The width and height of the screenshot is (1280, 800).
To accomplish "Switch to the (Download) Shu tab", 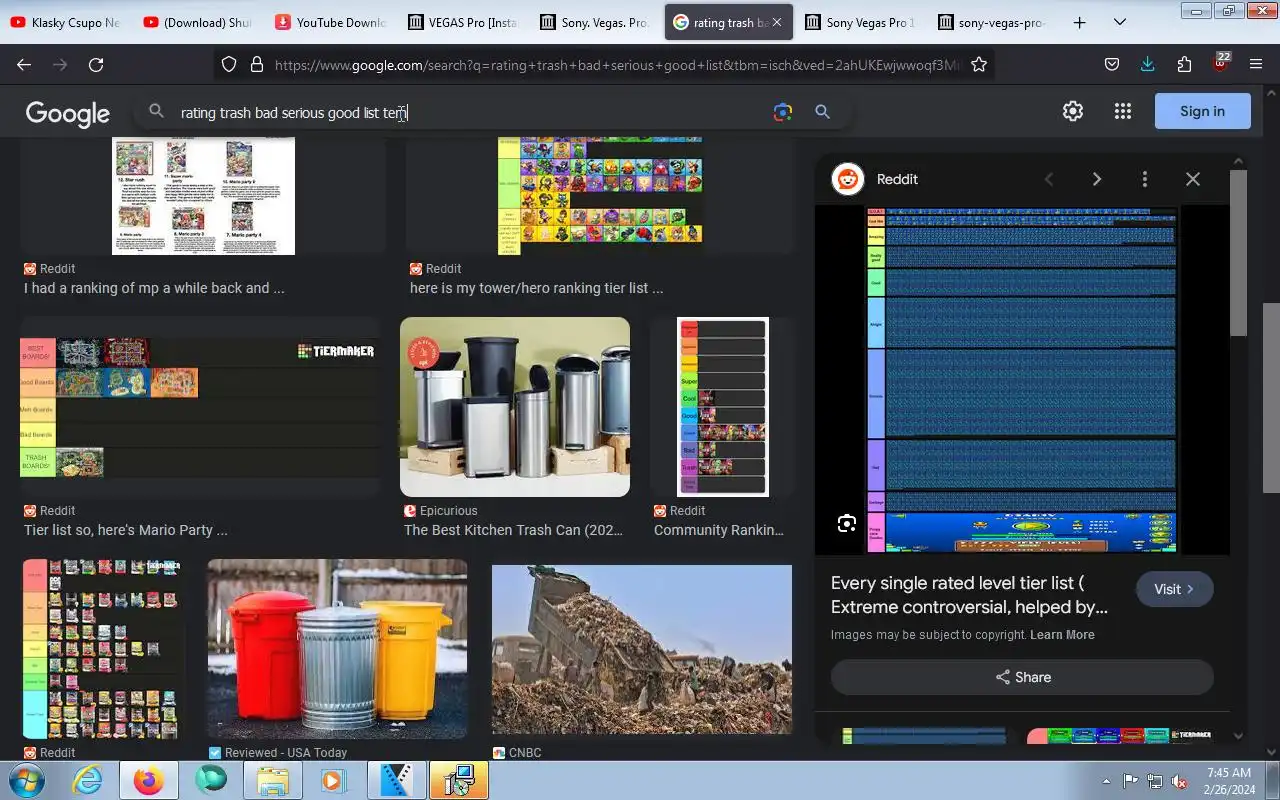I will 198,22.
